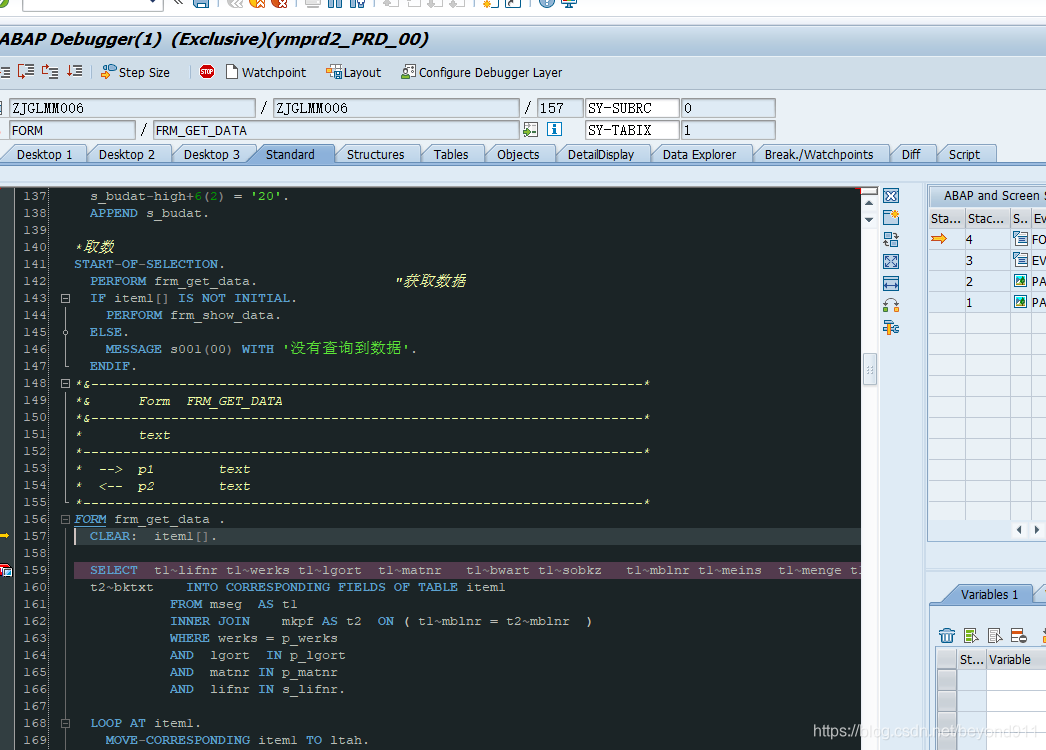Open the Objects tab
Screen dimensions: 1046x750
(x=518, y=154)
